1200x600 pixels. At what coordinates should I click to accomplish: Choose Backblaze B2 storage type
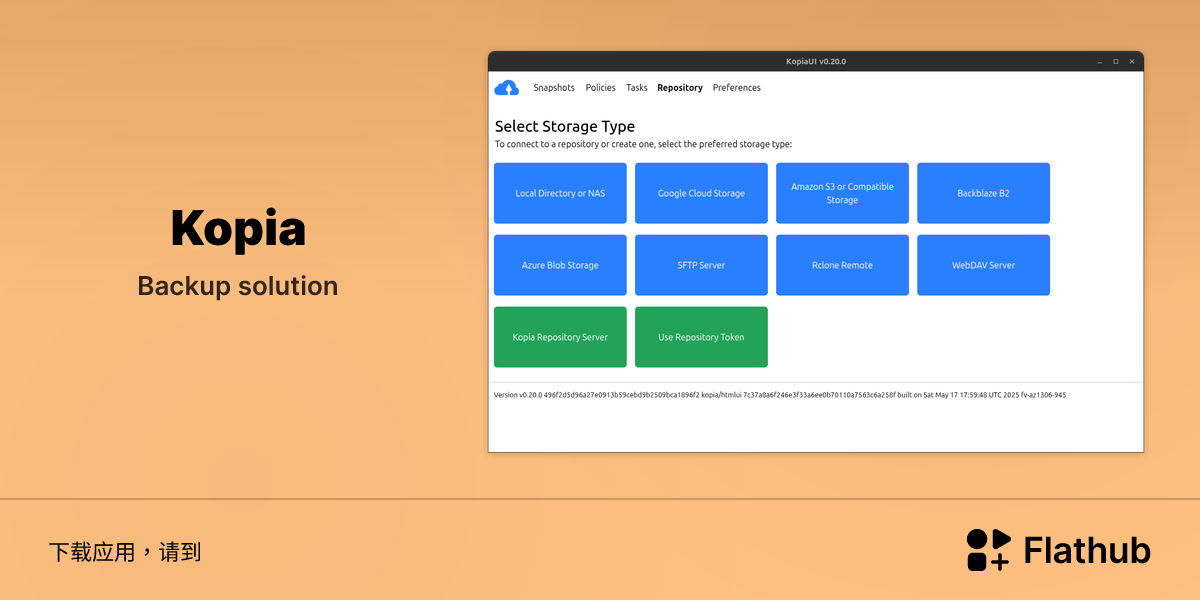pos(983,193)
